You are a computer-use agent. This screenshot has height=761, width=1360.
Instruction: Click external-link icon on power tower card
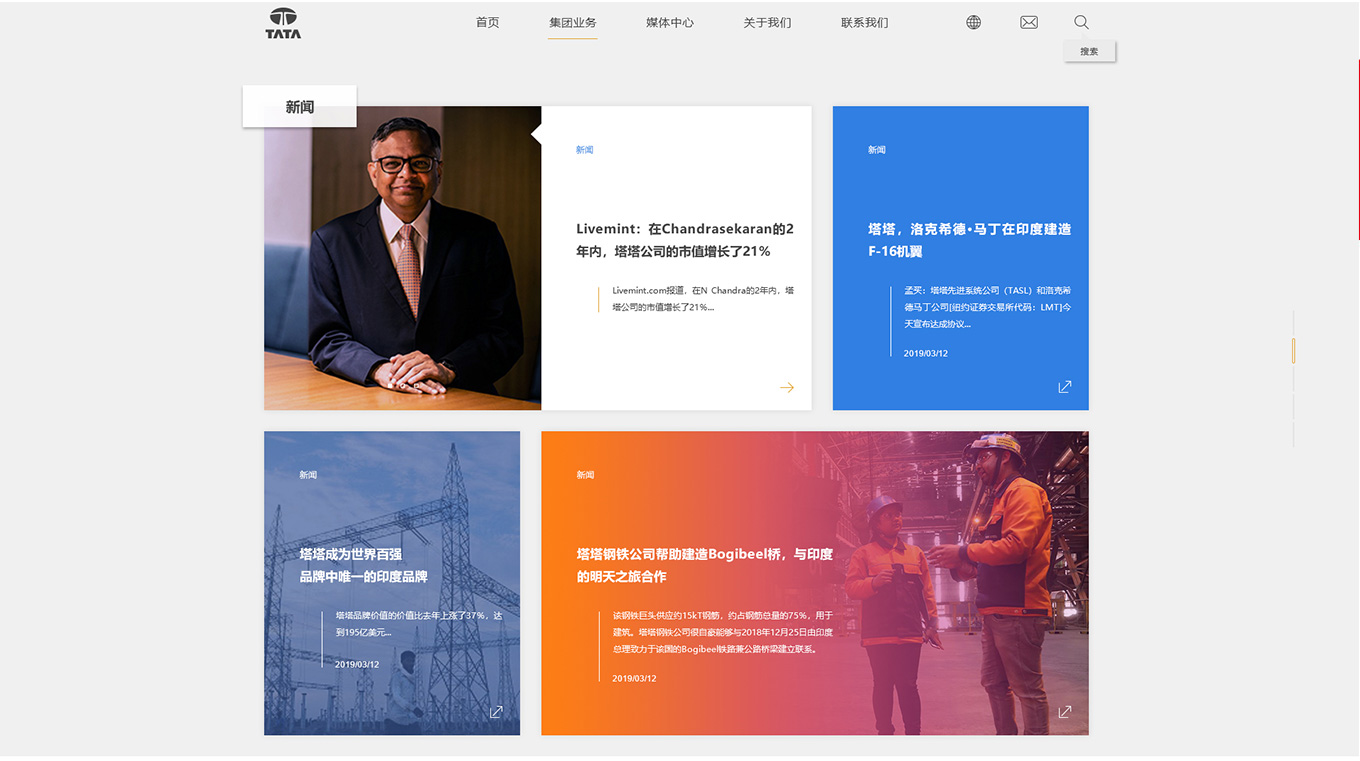pos(496,712)
